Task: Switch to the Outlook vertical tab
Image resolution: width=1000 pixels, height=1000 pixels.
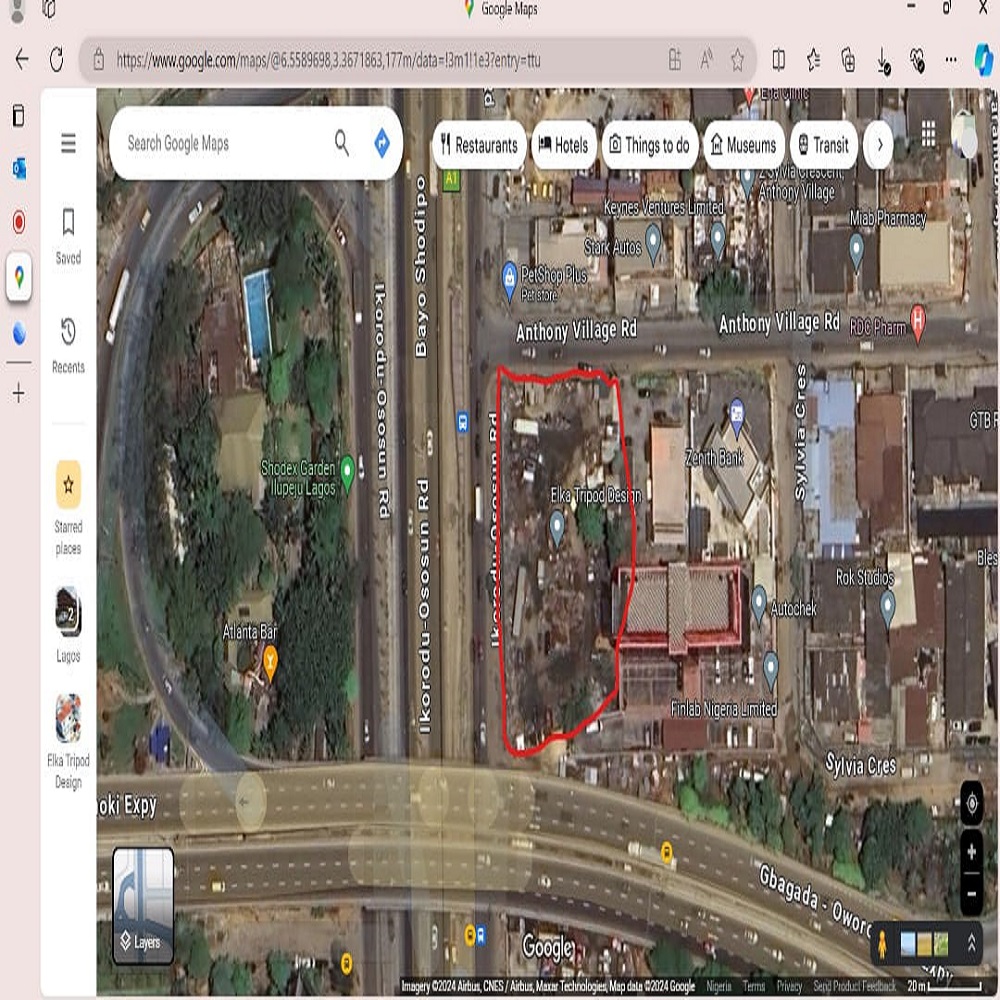Action: point(19,168)
